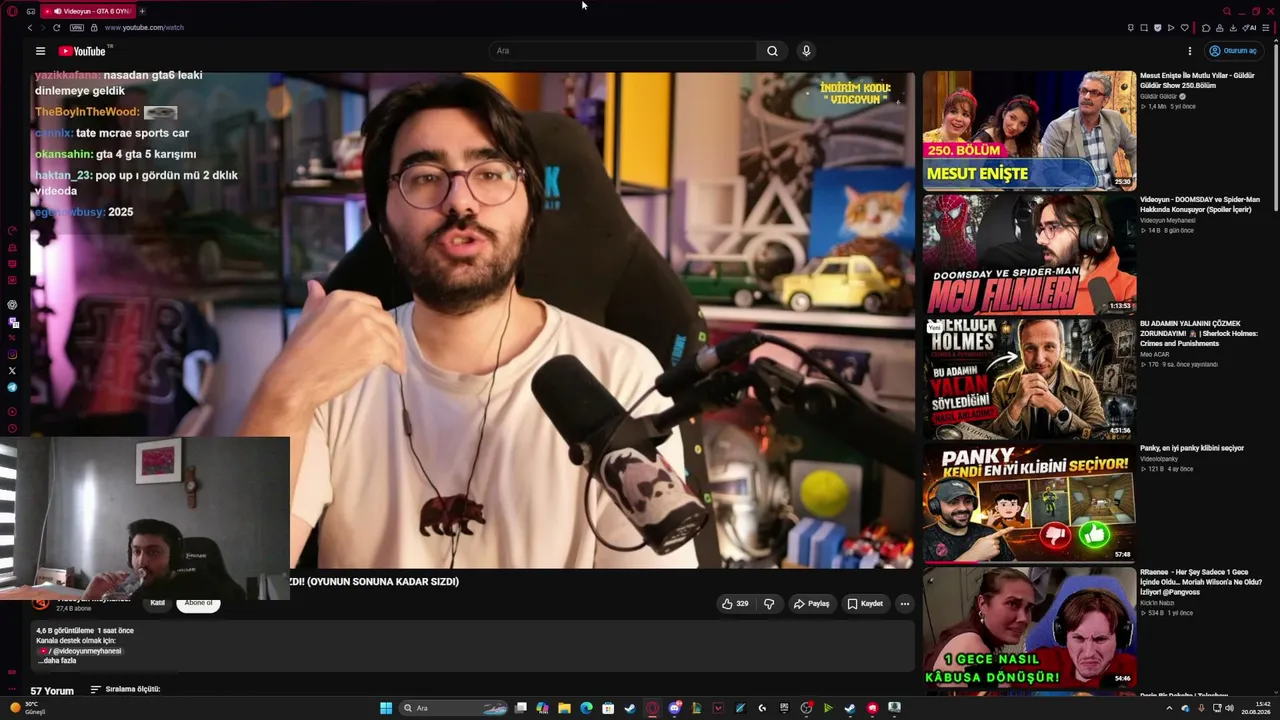This screenshot has height=720, width=1280.
Task: Click the browser address bar URL
Action: (x=144, y=28)
